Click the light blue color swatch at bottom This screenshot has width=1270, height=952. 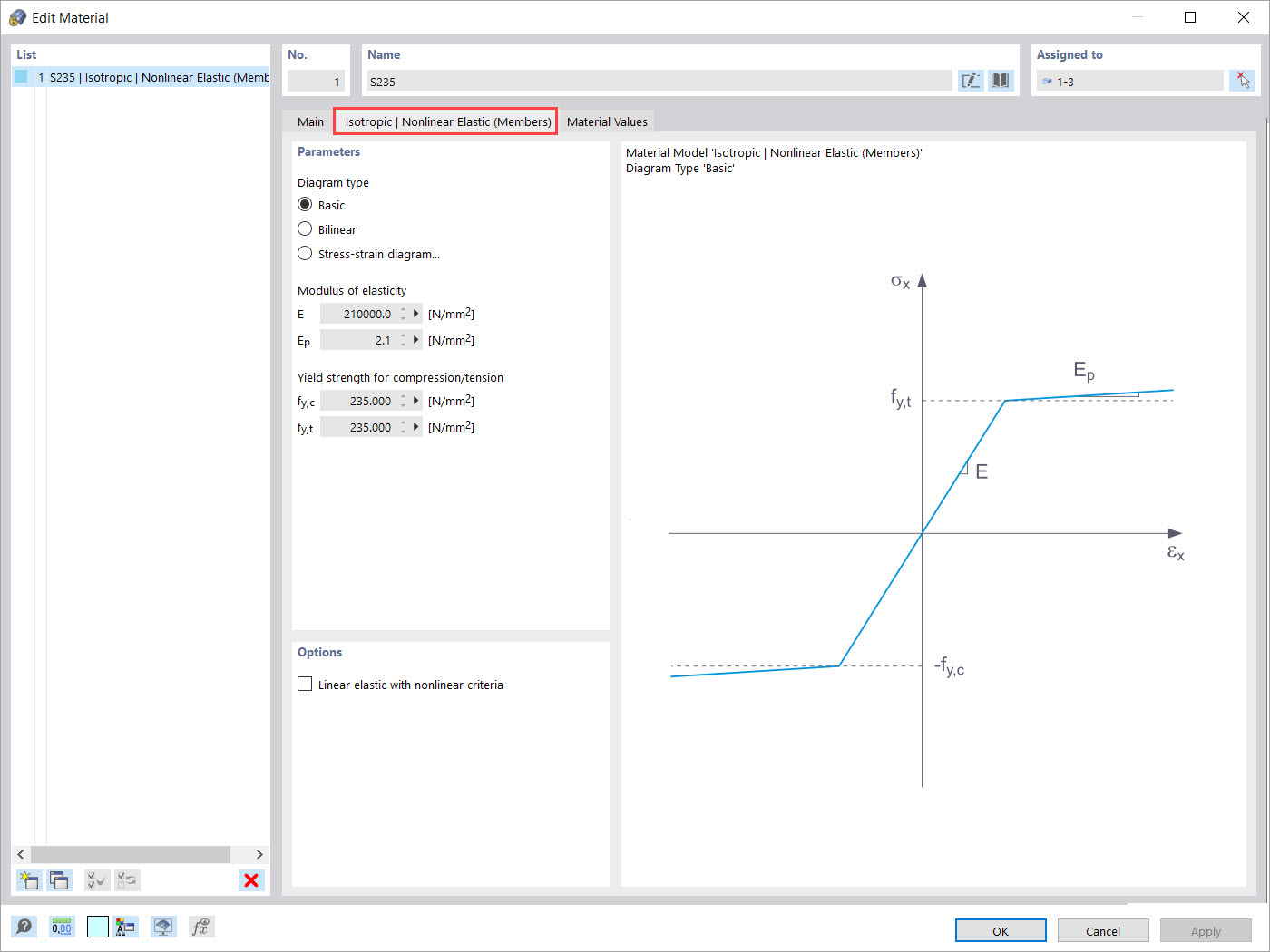click(x=97, y=926)
